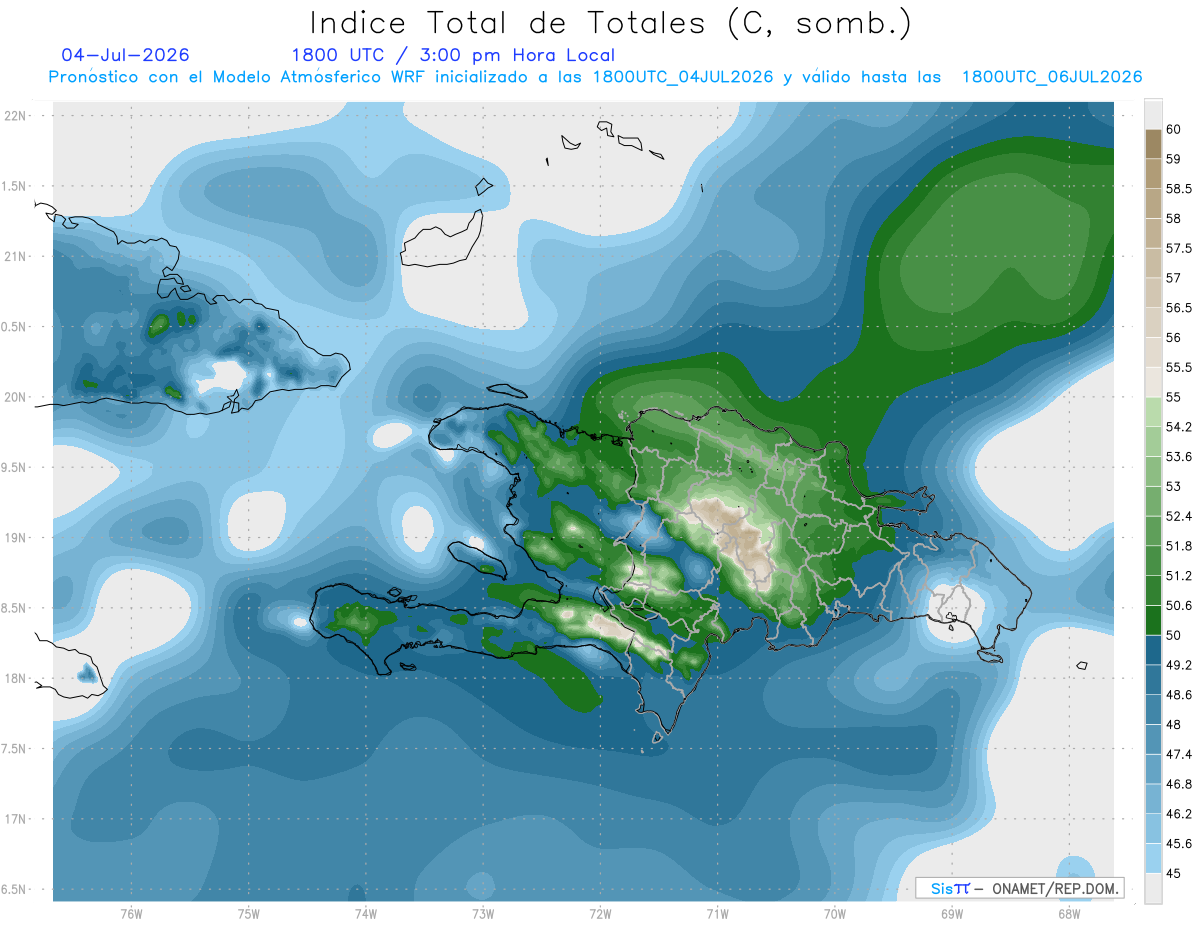Click the '76W' longitude label
This screenshot has width=1200, height=927.
click(x=131, y=914)
